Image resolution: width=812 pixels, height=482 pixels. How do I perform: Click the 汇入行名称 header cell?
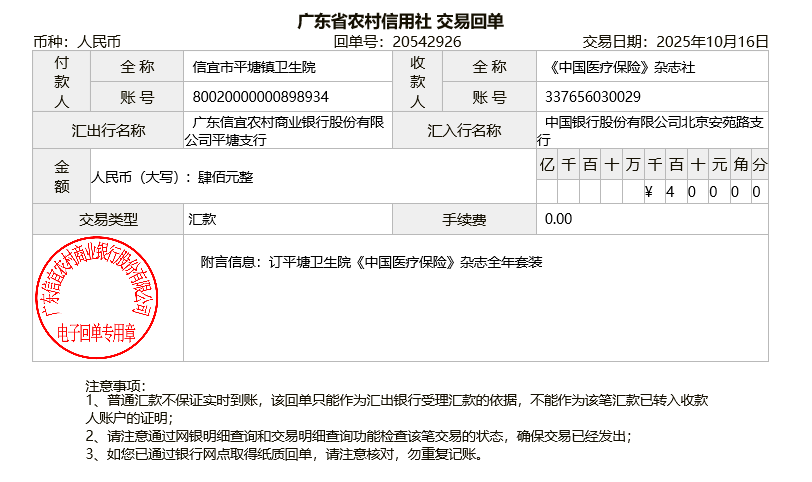[x=464, y=131]
